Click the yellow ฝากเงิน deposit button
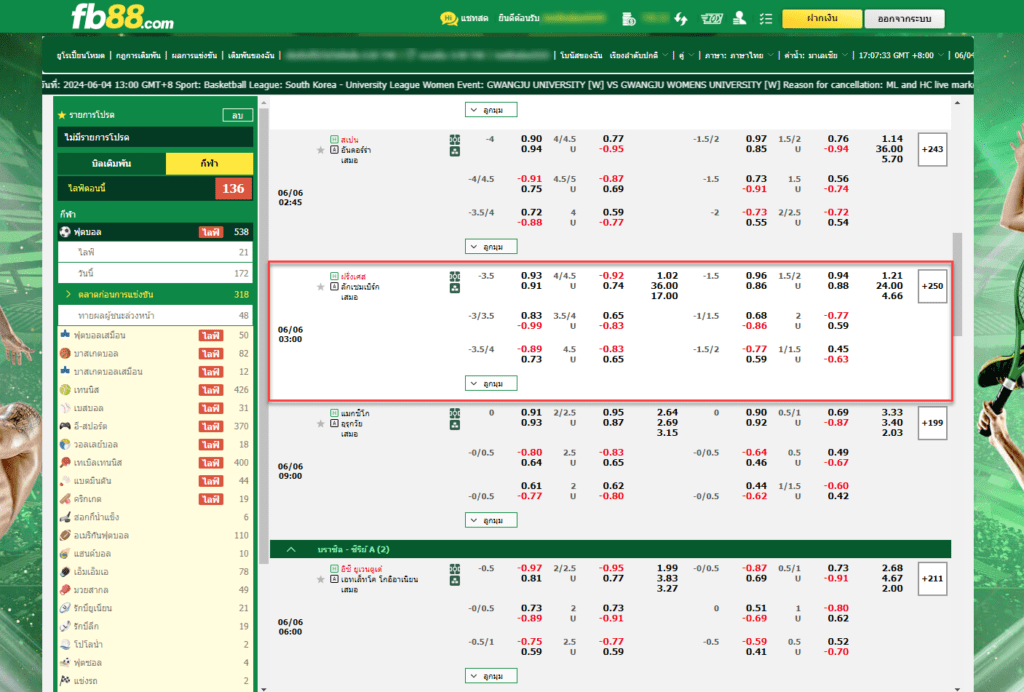This screenshot has width=1024, height=692. (x=822, y=18)
